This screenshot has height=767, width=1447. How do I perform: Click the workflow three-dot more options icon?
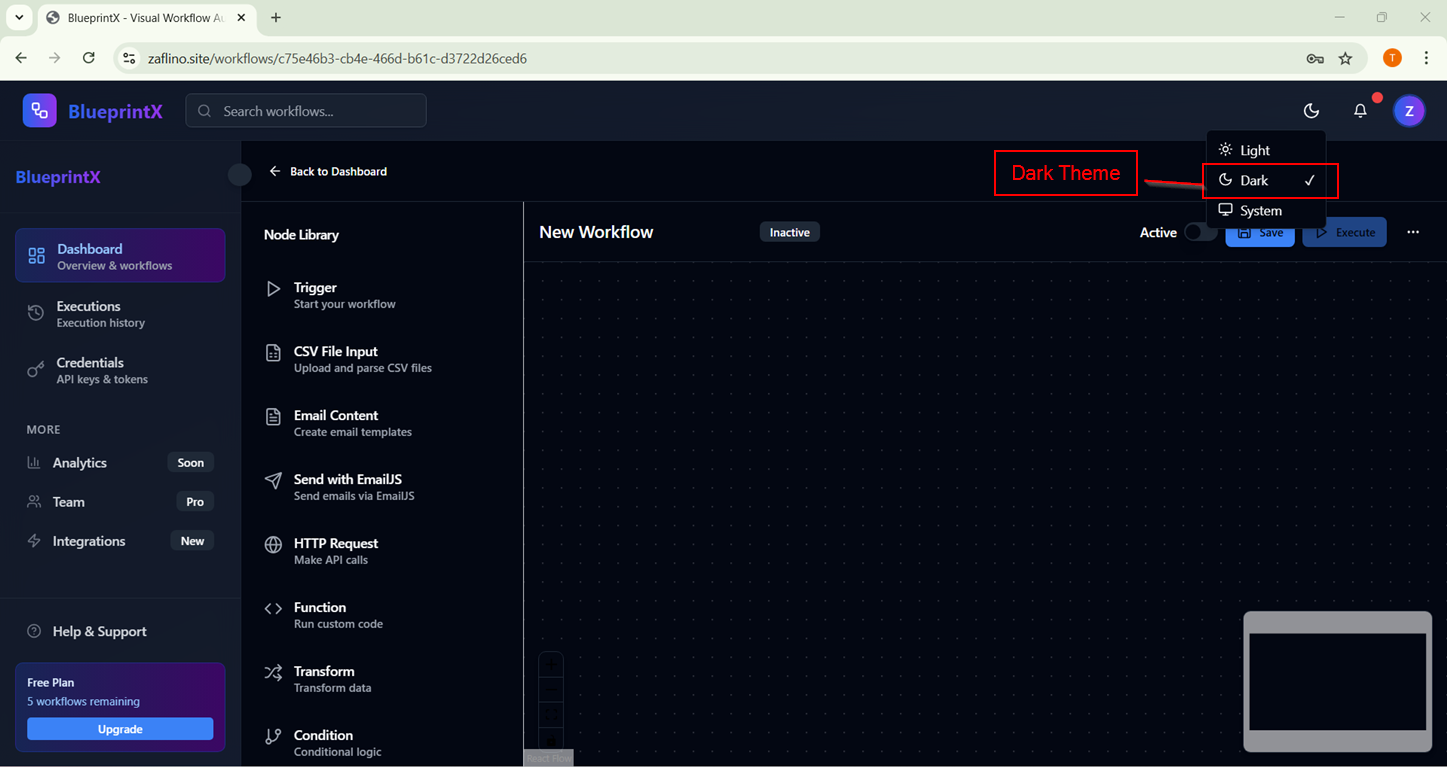pos(1413,232)
